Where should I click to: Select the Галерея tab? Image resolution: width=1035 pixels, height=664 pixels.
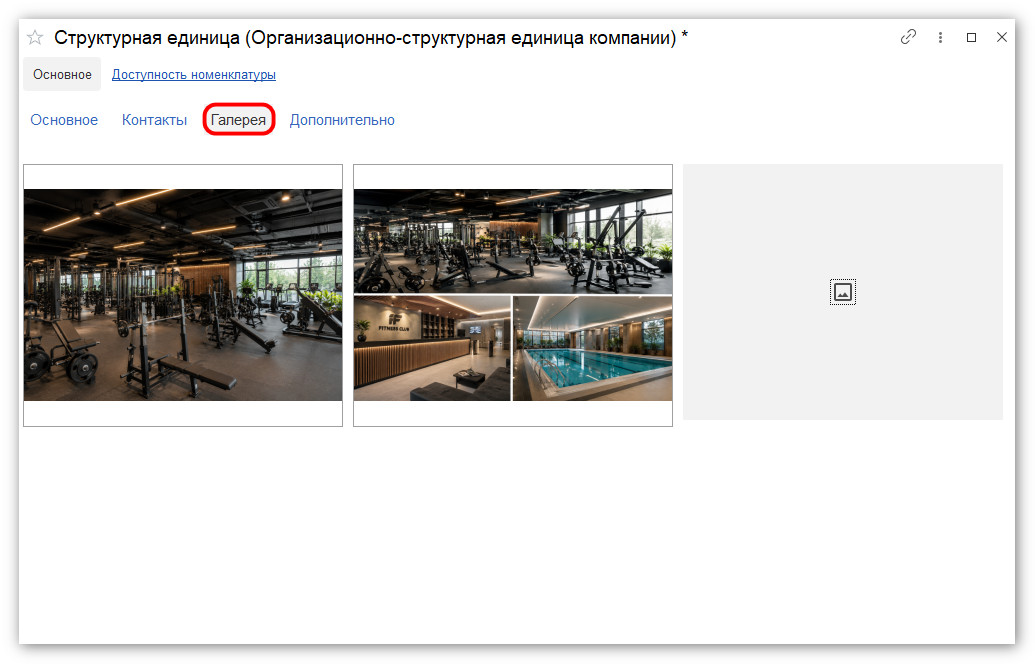(238, 120)
